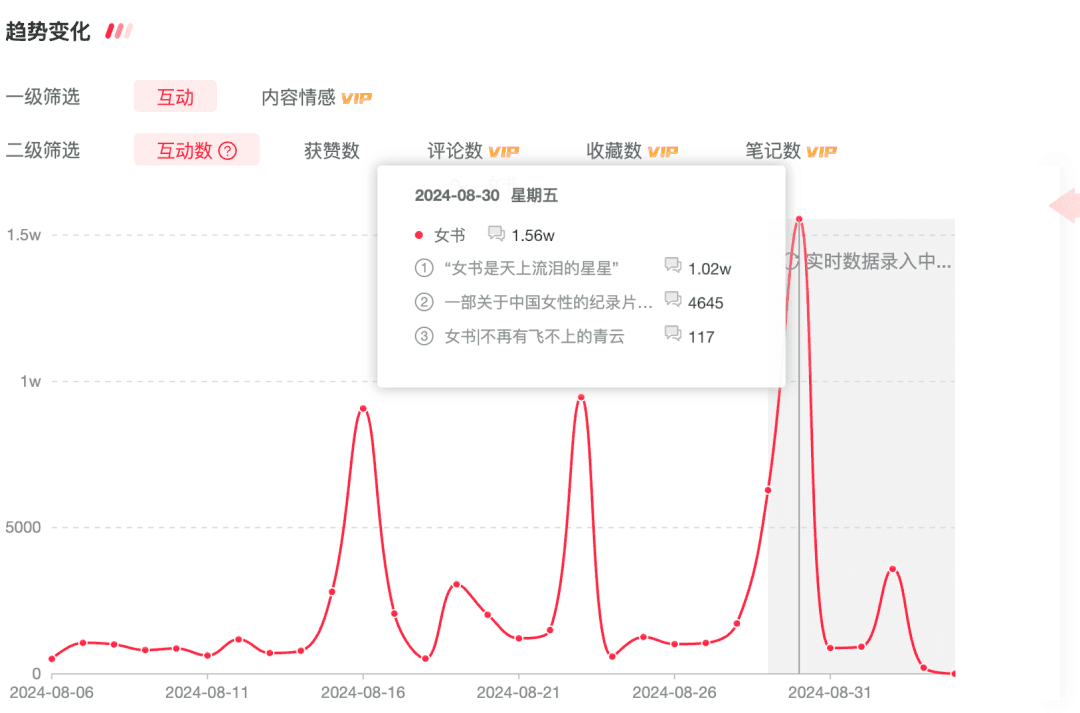Click the refresh icon beside 实时数据录入中
Viewport: 1080px width, 713px height.
[x=792, y=261]
